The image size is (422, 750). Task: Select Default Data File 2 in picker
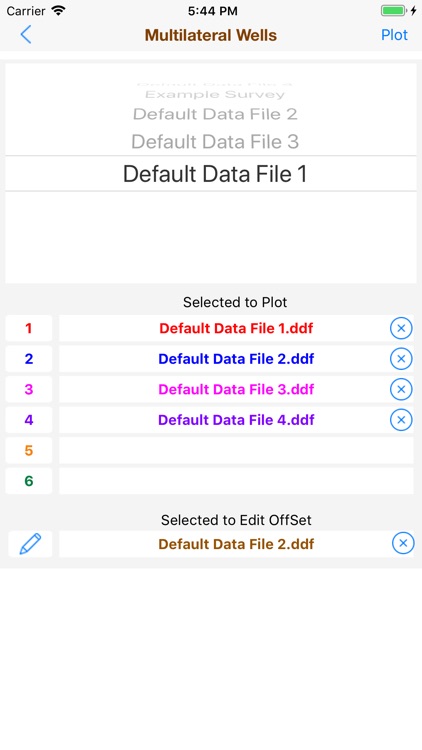(x=215, y=114)
